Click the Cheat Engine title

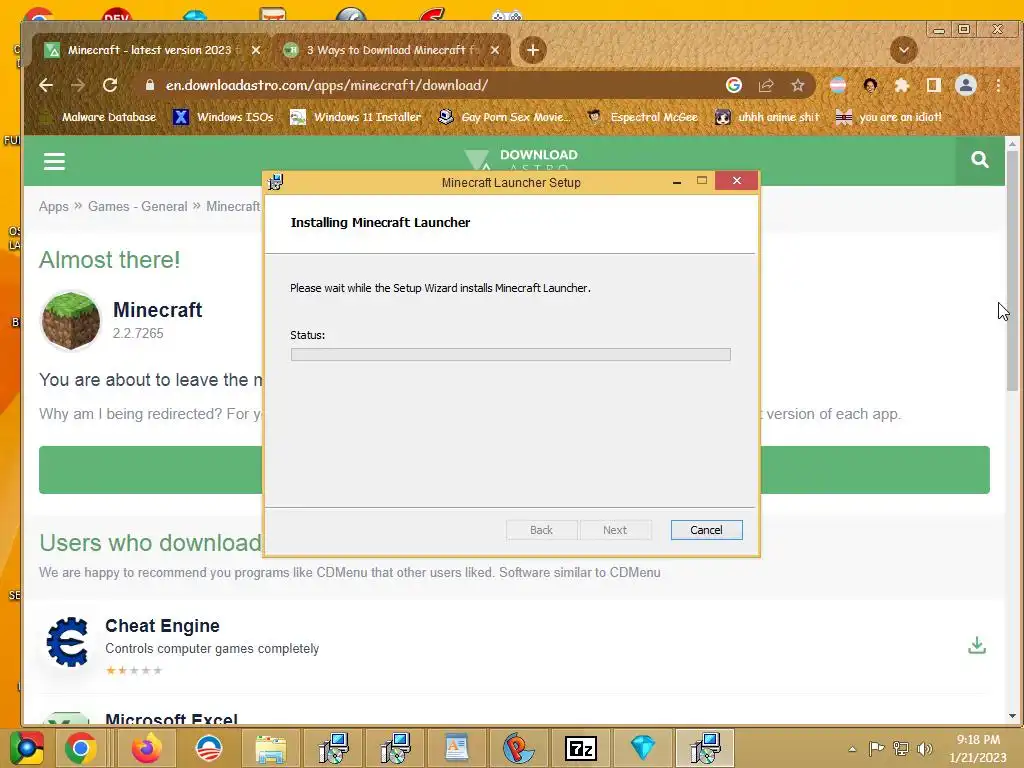162,626
